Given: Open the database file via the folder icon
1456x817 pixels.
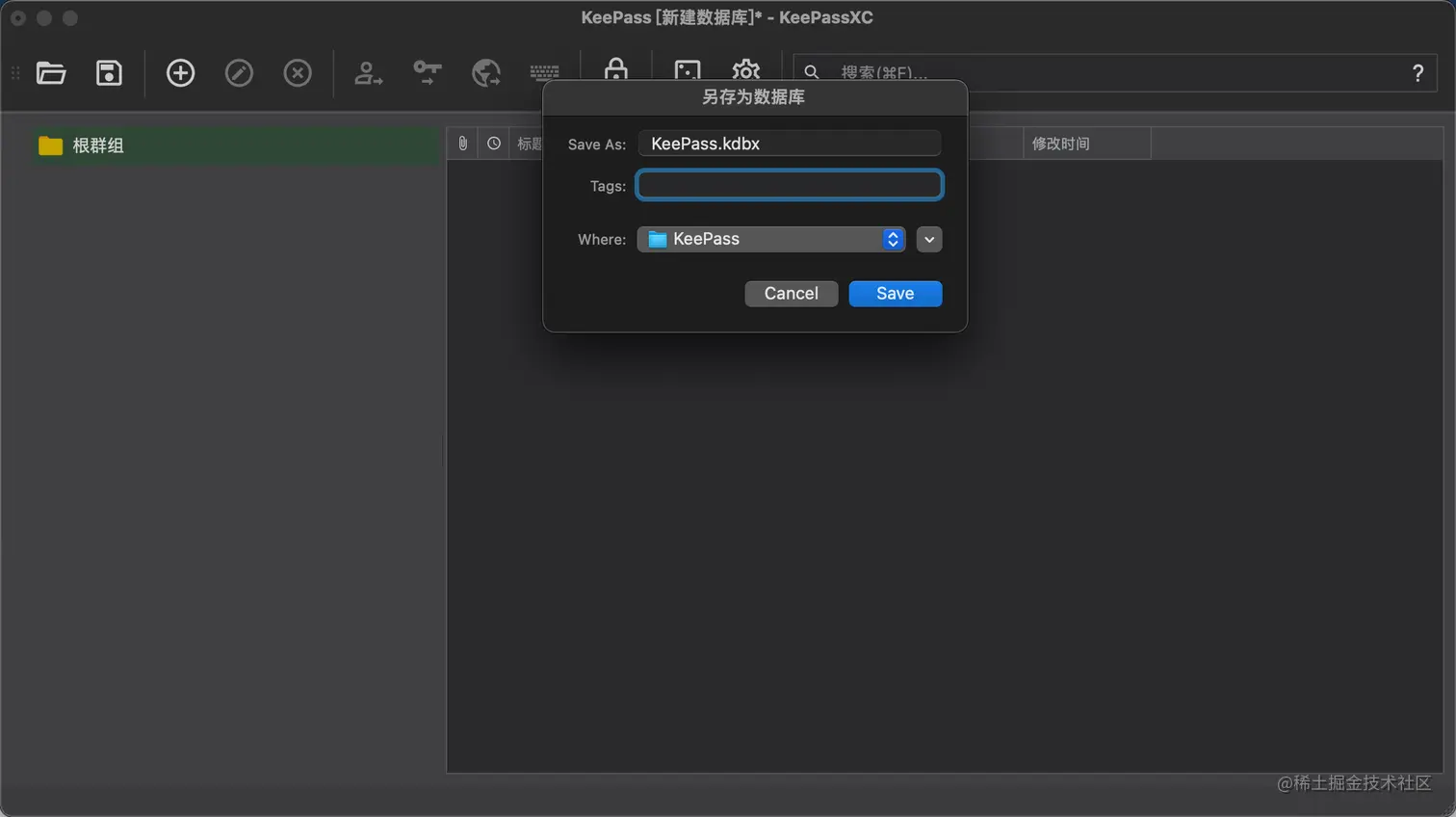Looking at the screenshot, I should [51, 73].
